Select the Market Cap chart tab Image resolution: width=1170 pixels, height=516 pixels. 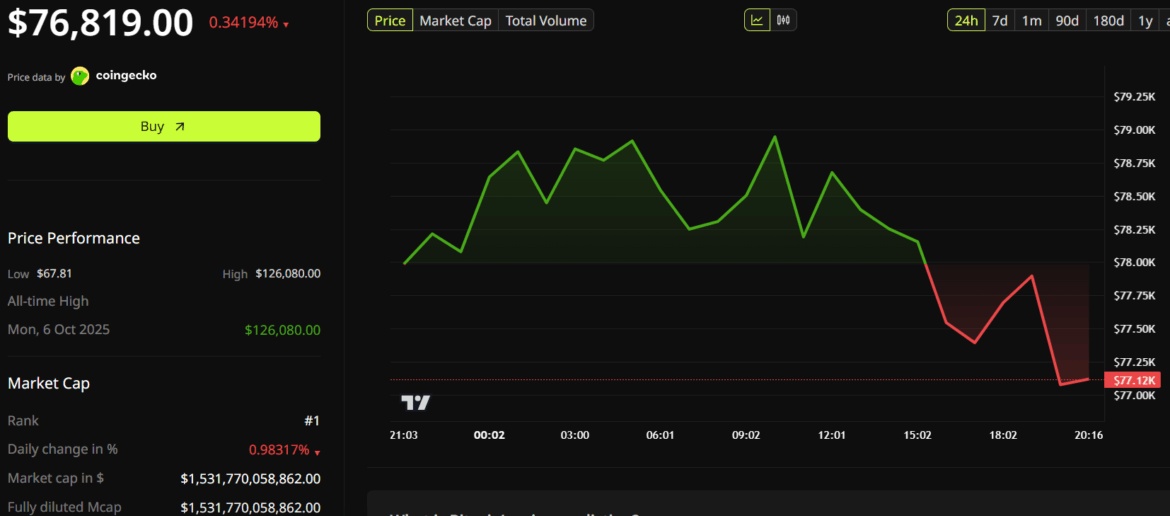455,20
